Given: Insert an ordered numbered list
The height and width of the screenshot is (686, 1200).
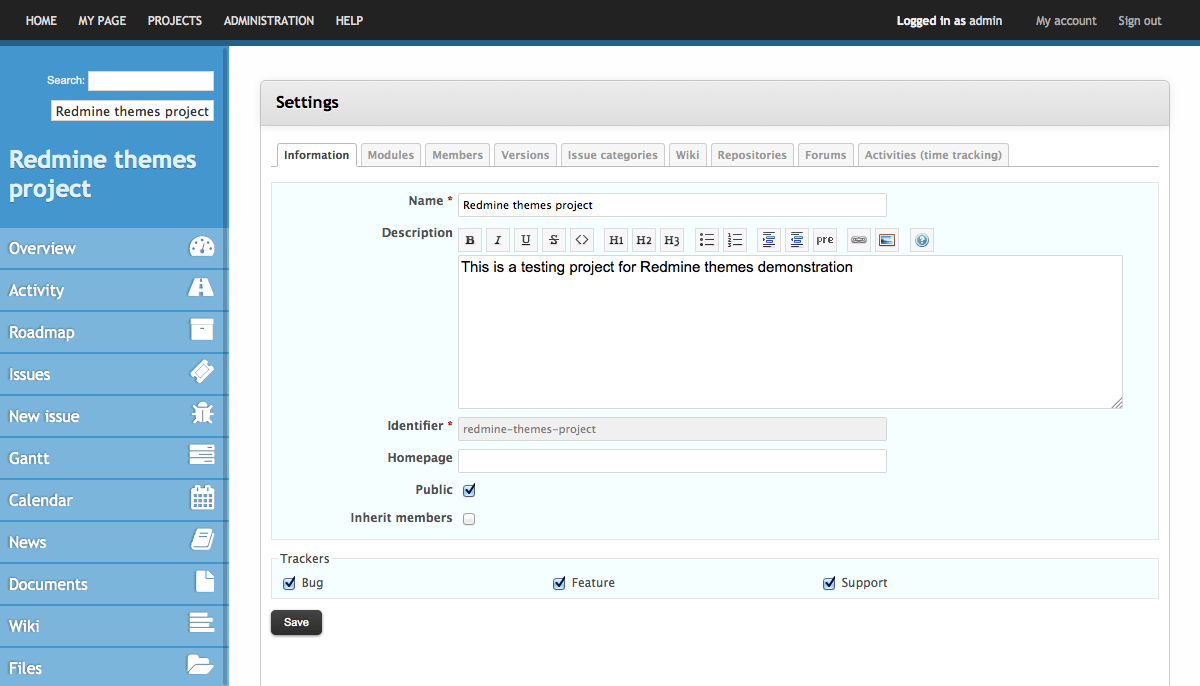Looking at the screenshot, I should coord(735,240).
